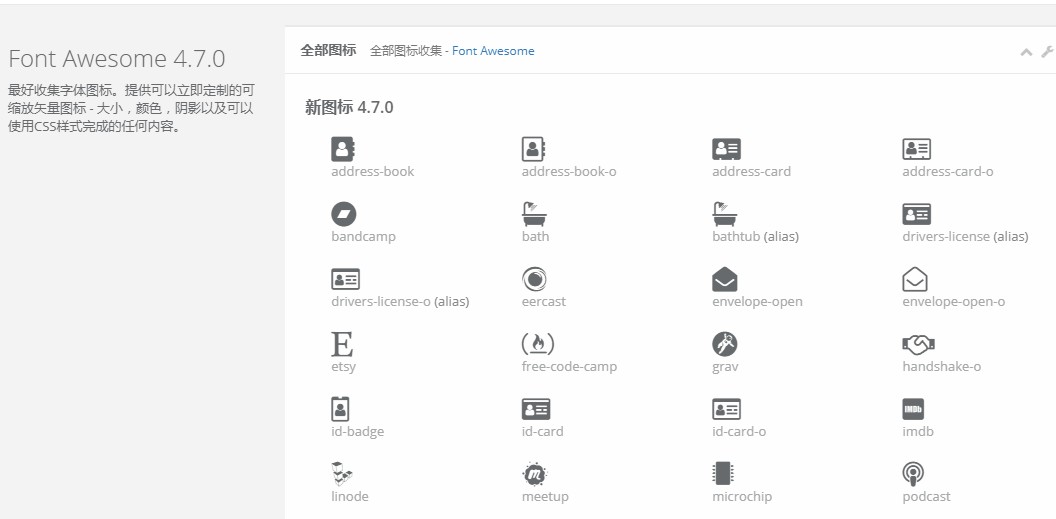Pick the address-card icon
The image size is (1056, 519).
pos(727,149)
